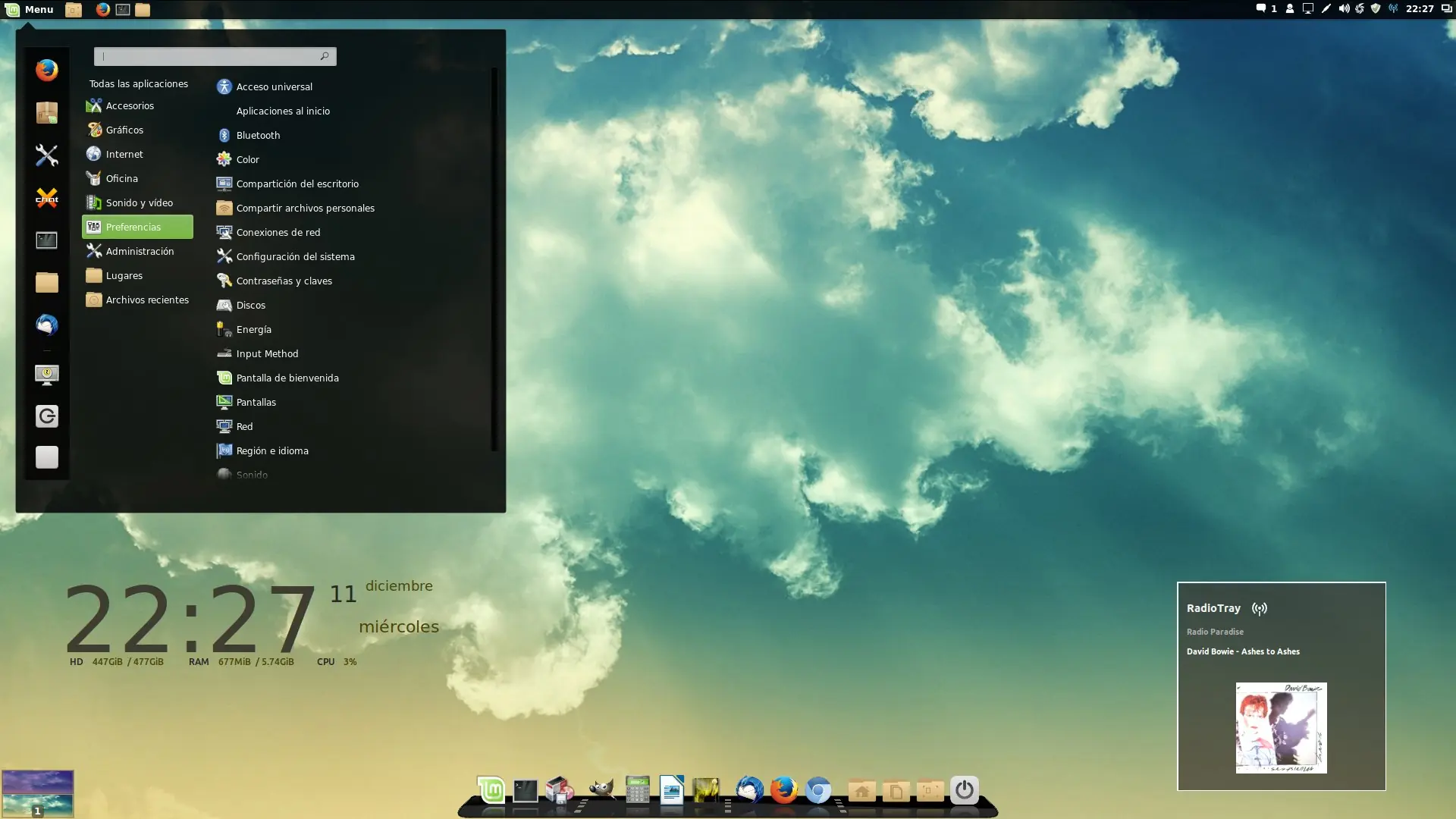Expand the Accesorios category
Viewport: 1456px width, 819px height.
[130, 105]
